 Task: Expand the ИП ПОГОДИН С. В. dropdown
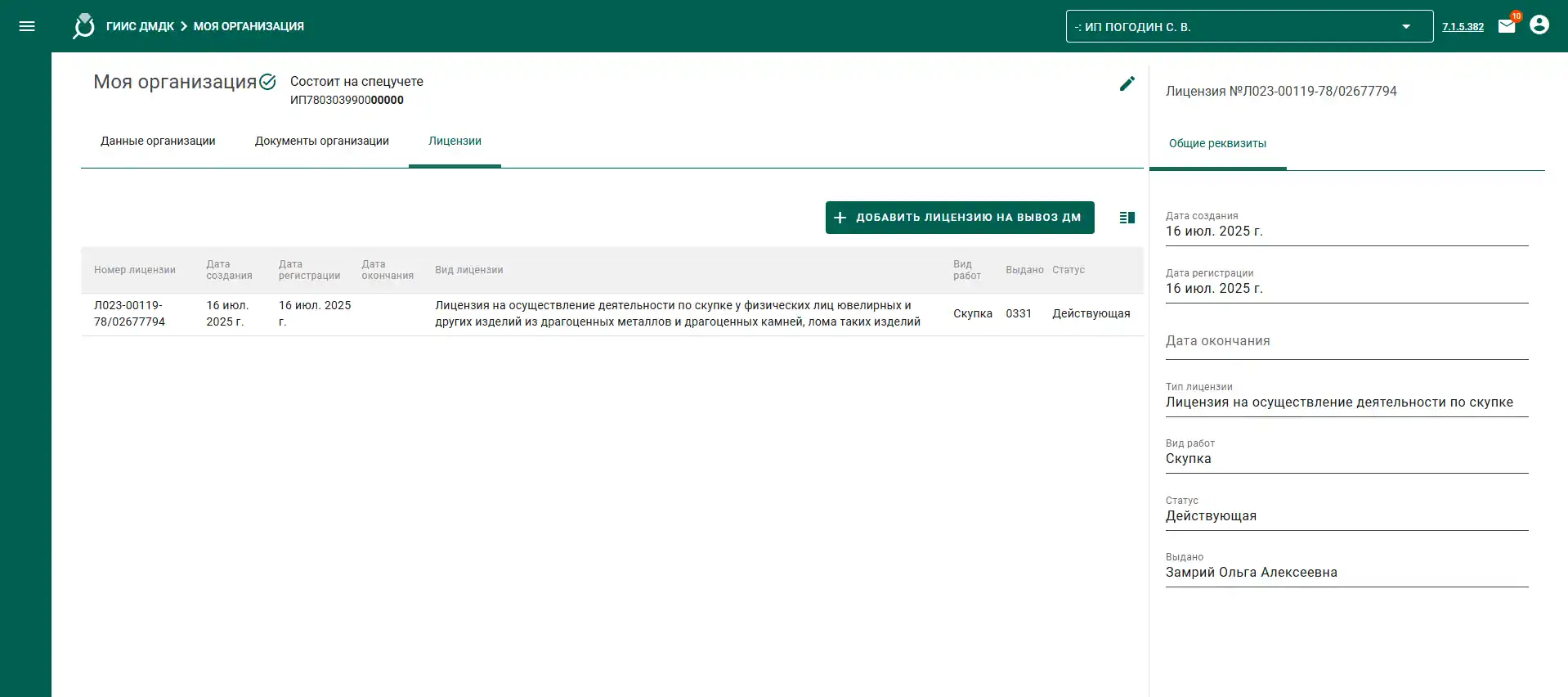(1249, 26)
